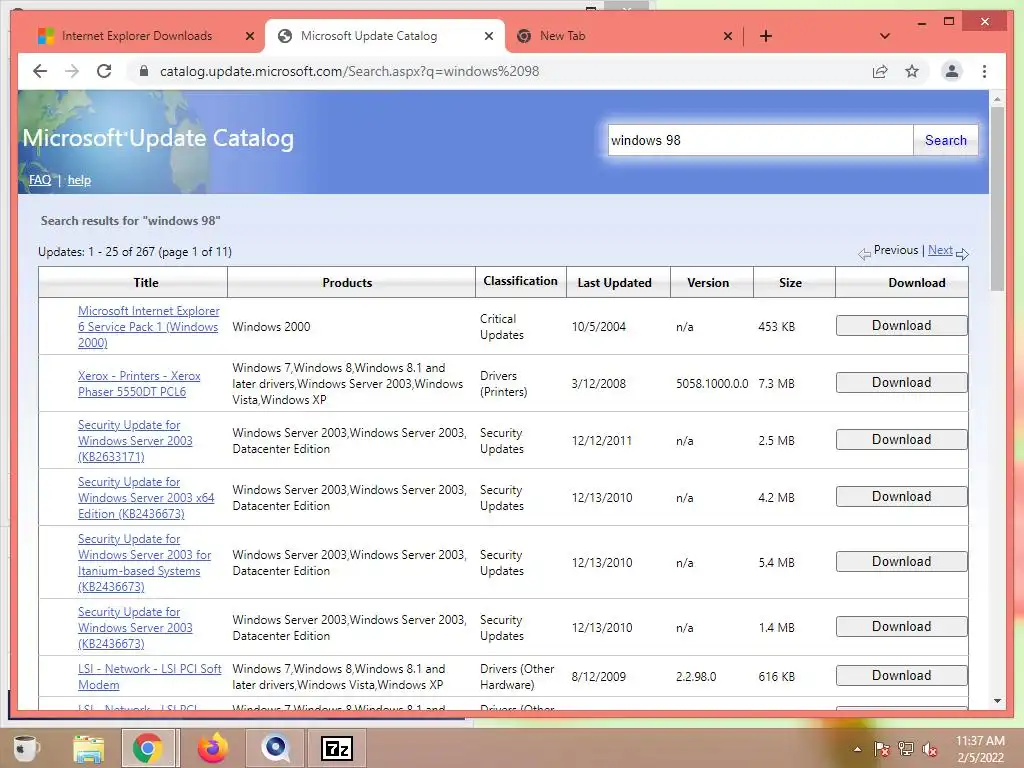
Task: Download the 4.2 MB x64 Edition update
Action: (901, 496)
